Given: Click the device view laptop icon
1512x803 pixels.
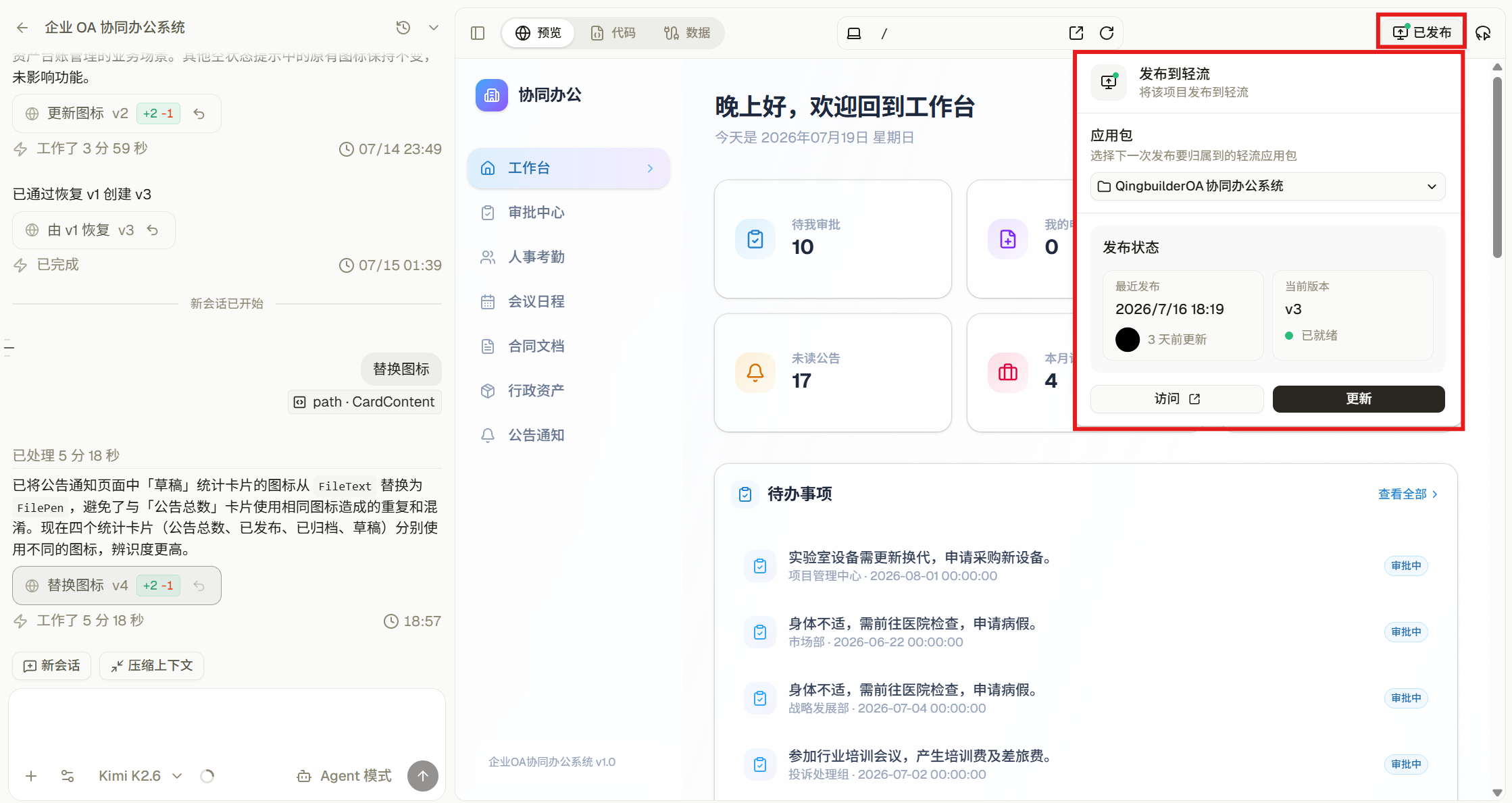Looking at the screenshot, I should (x=854, y=33).
